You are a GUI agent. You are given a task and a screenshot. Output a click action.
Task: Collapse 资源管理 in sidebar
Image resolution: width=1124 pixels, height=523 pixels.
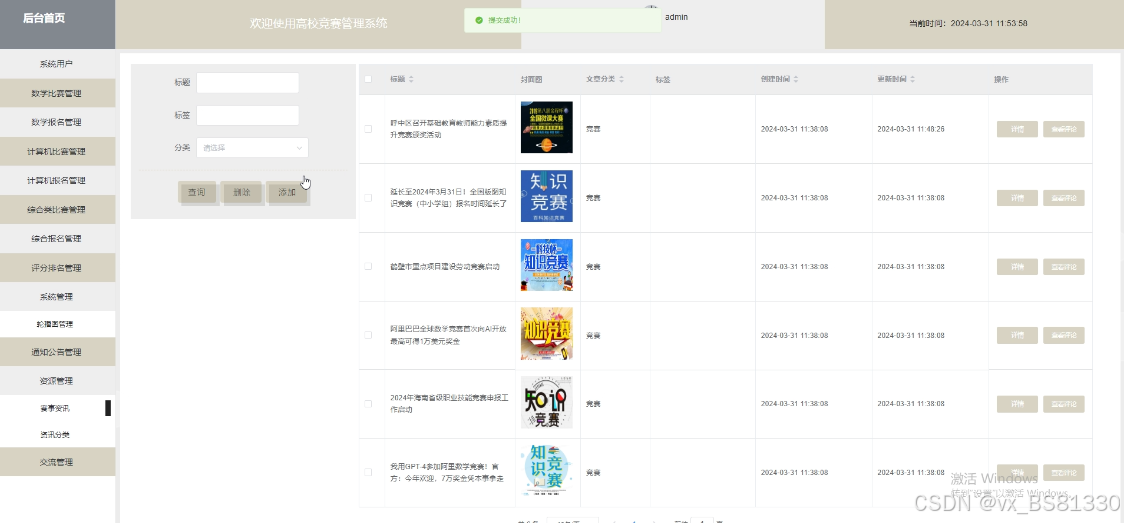pos(57,380)
